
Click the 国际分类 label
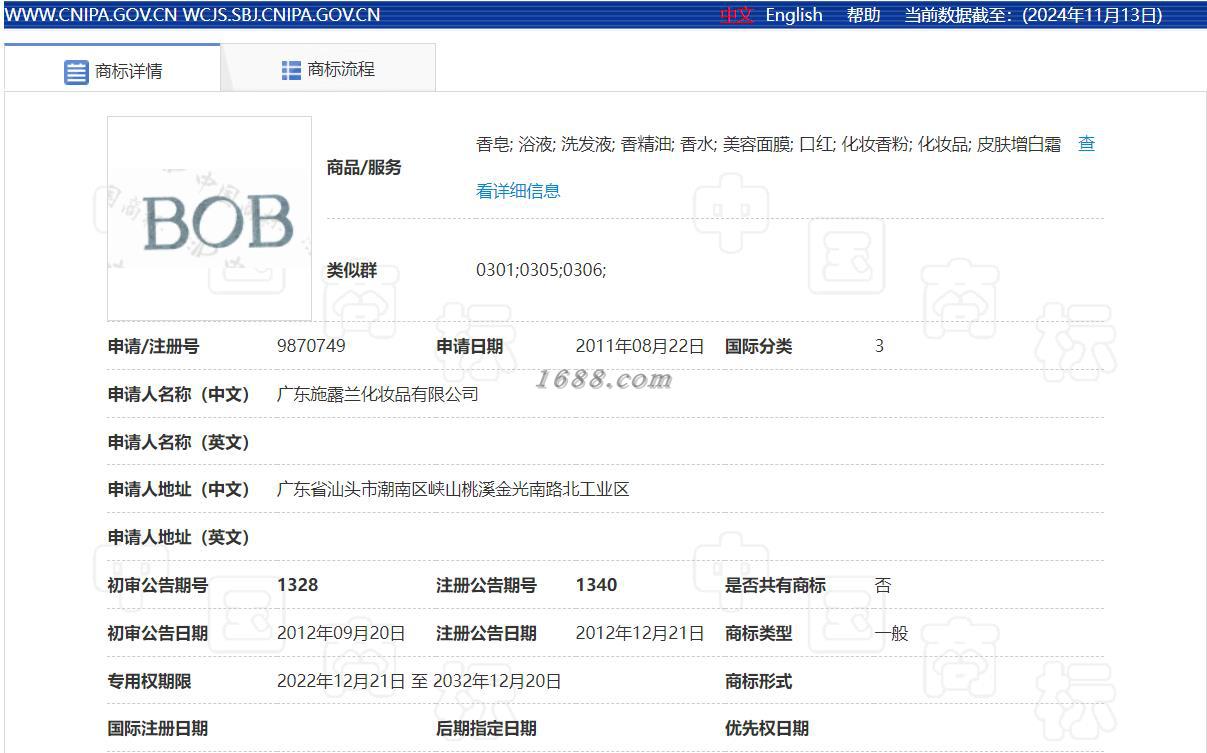758,346
